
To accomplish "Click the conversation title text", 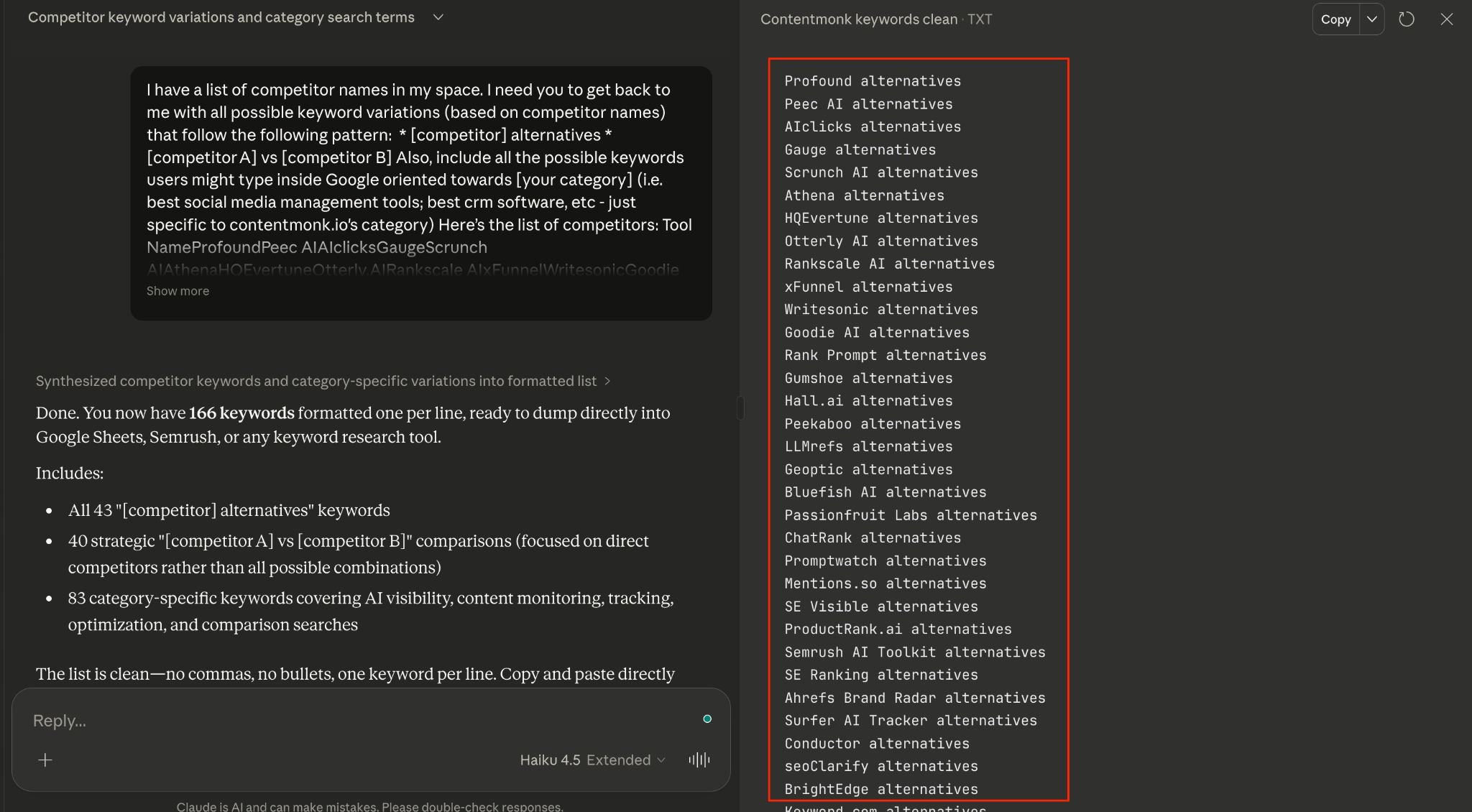I will coord(221,17).
